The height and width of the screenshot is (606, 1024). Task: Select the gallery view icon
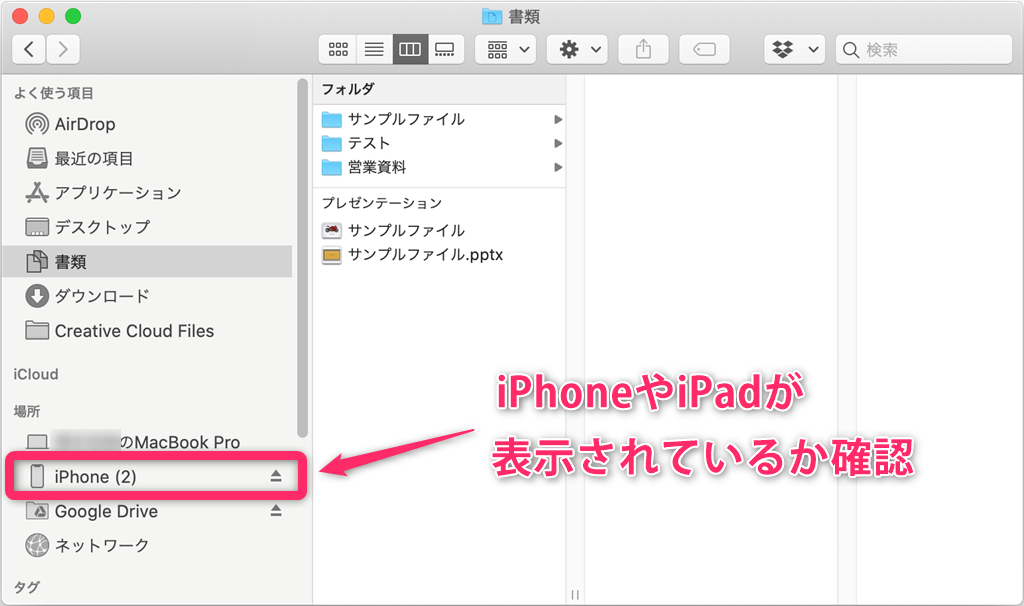445,48
